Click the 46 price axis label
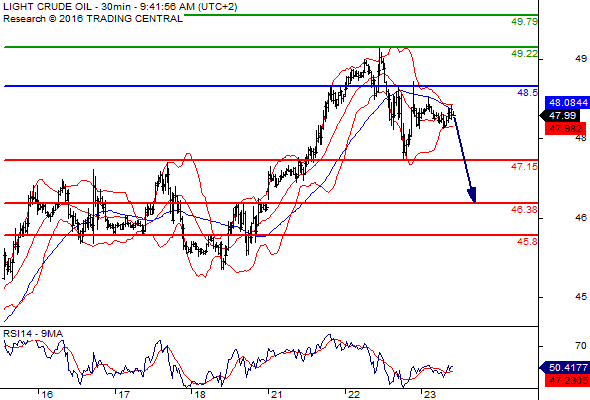Viewport: 590px width, 400px height. coord(581,217)
